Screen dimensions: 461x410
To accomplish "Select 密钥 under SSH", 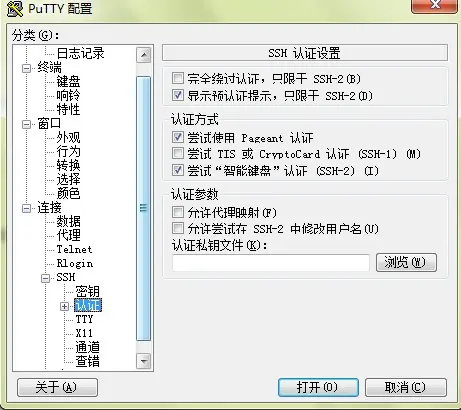I will 87,292.
